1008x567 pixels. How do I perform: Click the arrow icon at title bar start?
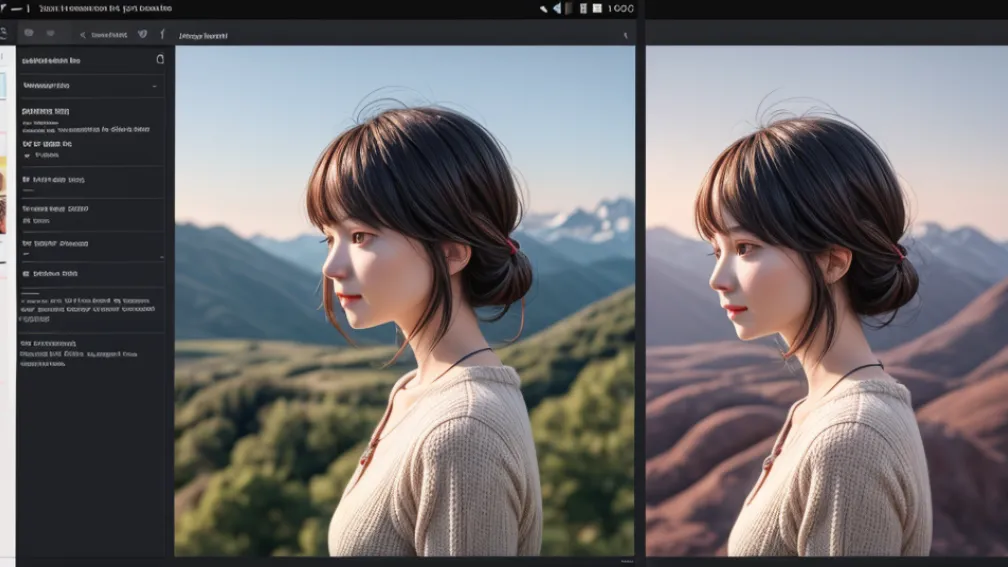point(3,8)
